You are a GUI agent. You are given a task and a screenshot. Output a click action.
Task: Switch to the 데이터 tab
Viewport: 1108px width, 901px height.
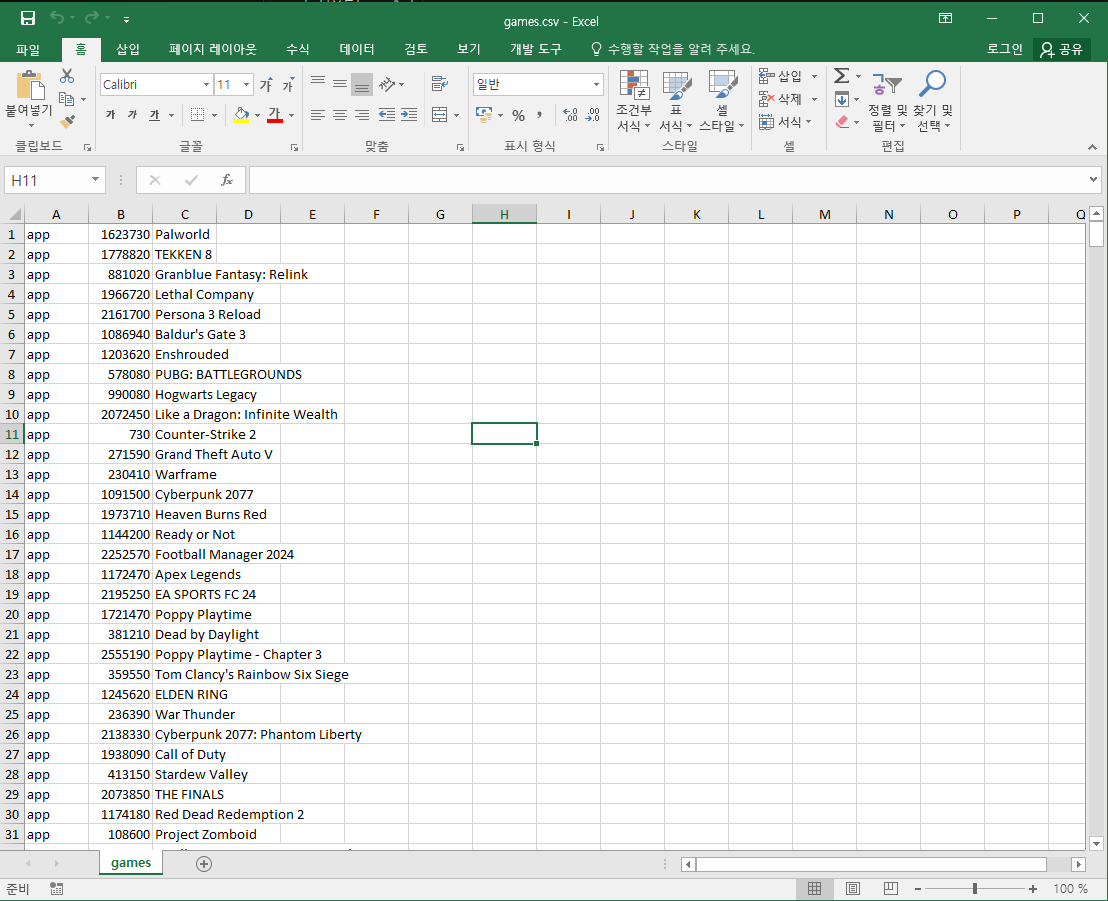356,49
